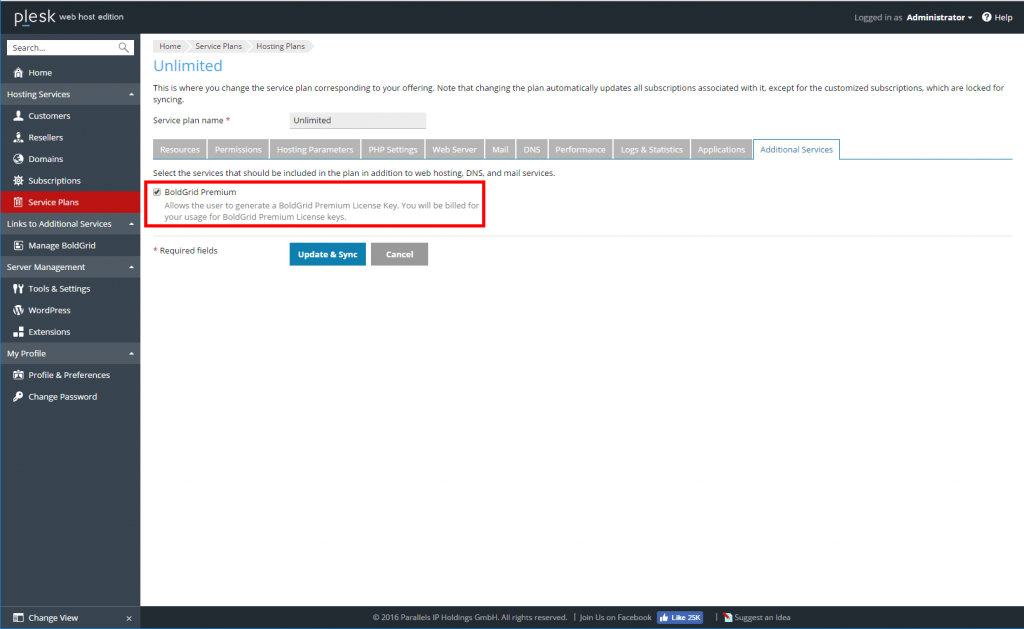Click the Help question mark icon
Screen dimensions: 1024x629
click(986, 17)
